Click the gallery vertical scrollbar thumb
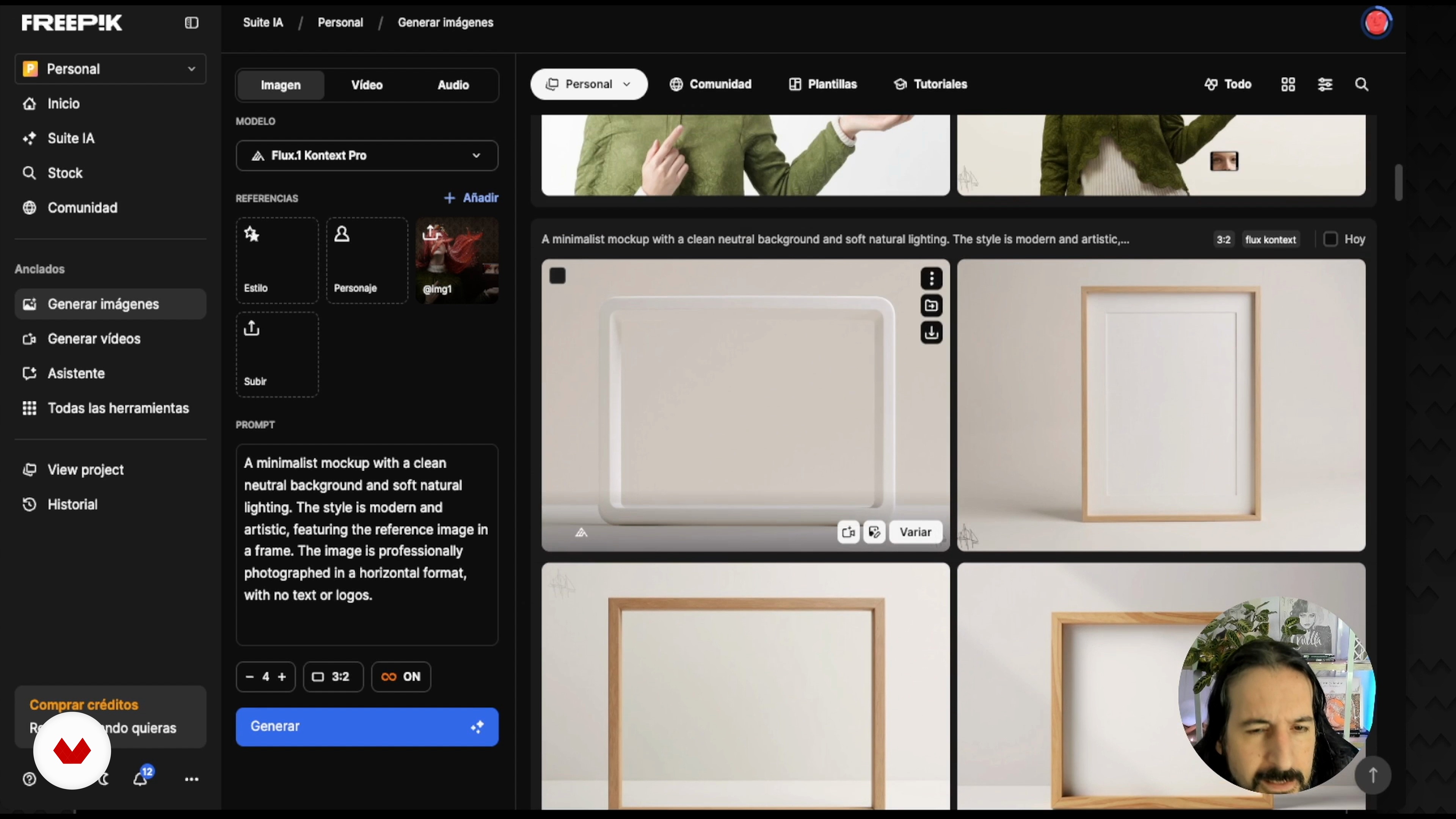1456x819 pixels. [1398, 182]
